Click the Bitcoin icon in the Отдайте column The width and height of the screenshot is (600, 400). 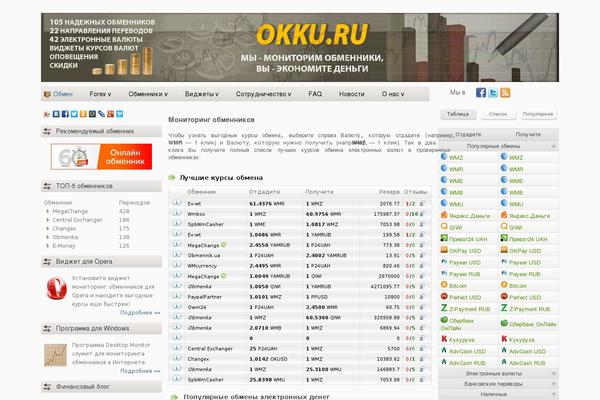pos(444,285)
